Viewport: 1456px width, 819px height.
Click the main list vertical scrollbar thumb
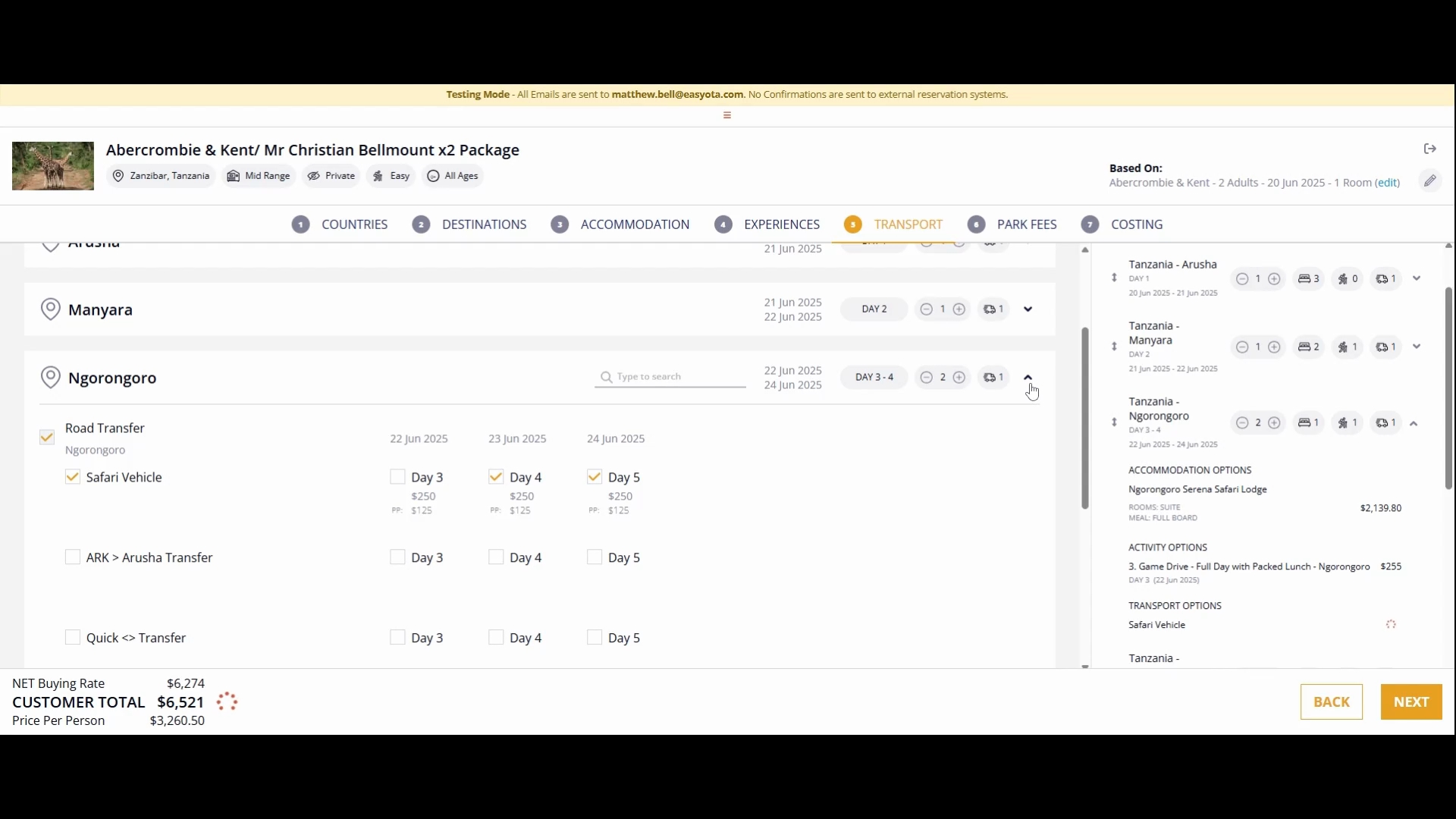tap(1085, 418)
